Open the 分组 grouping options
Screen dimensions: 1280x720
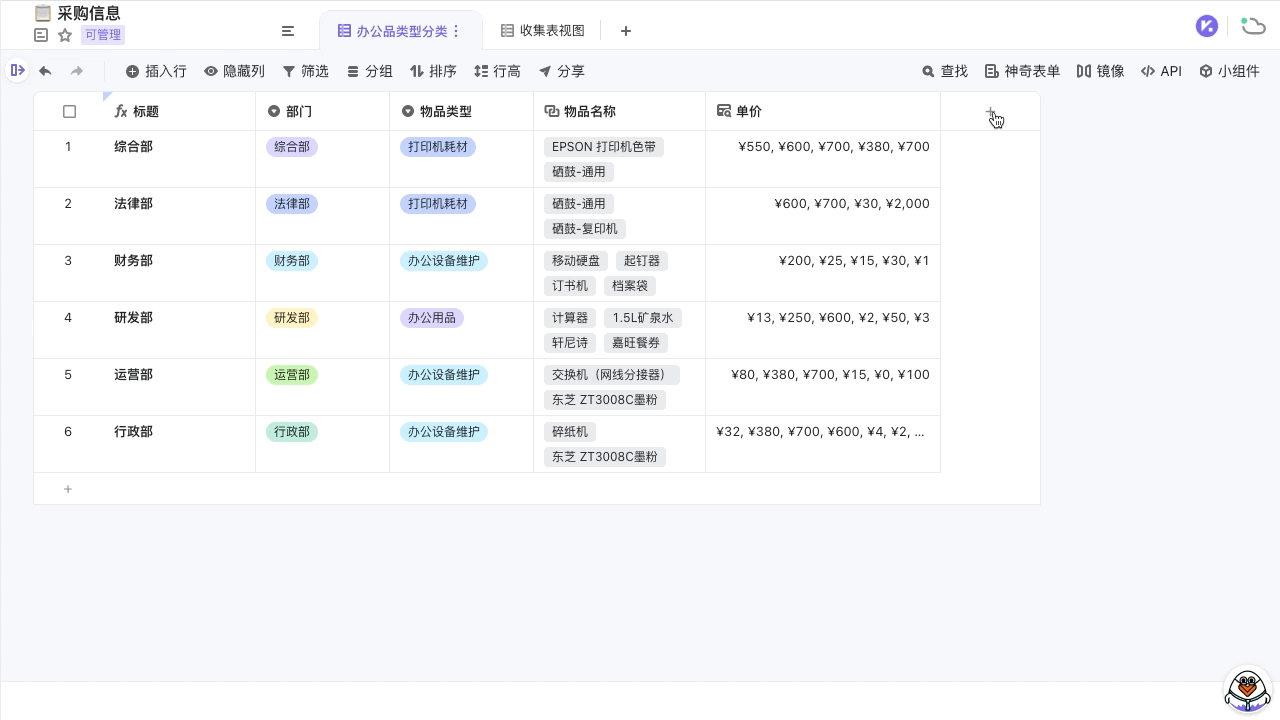pyautogui.click(x=370, y=71)
